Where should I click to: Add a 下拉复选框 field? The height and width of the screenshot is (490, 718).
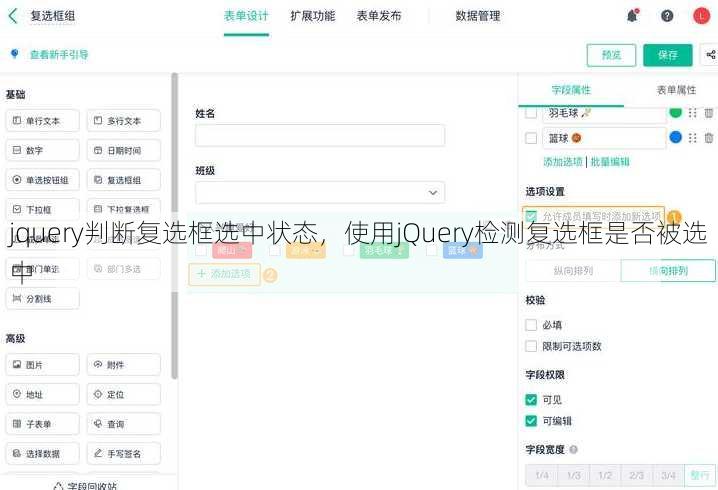click(x=124, y=209)
